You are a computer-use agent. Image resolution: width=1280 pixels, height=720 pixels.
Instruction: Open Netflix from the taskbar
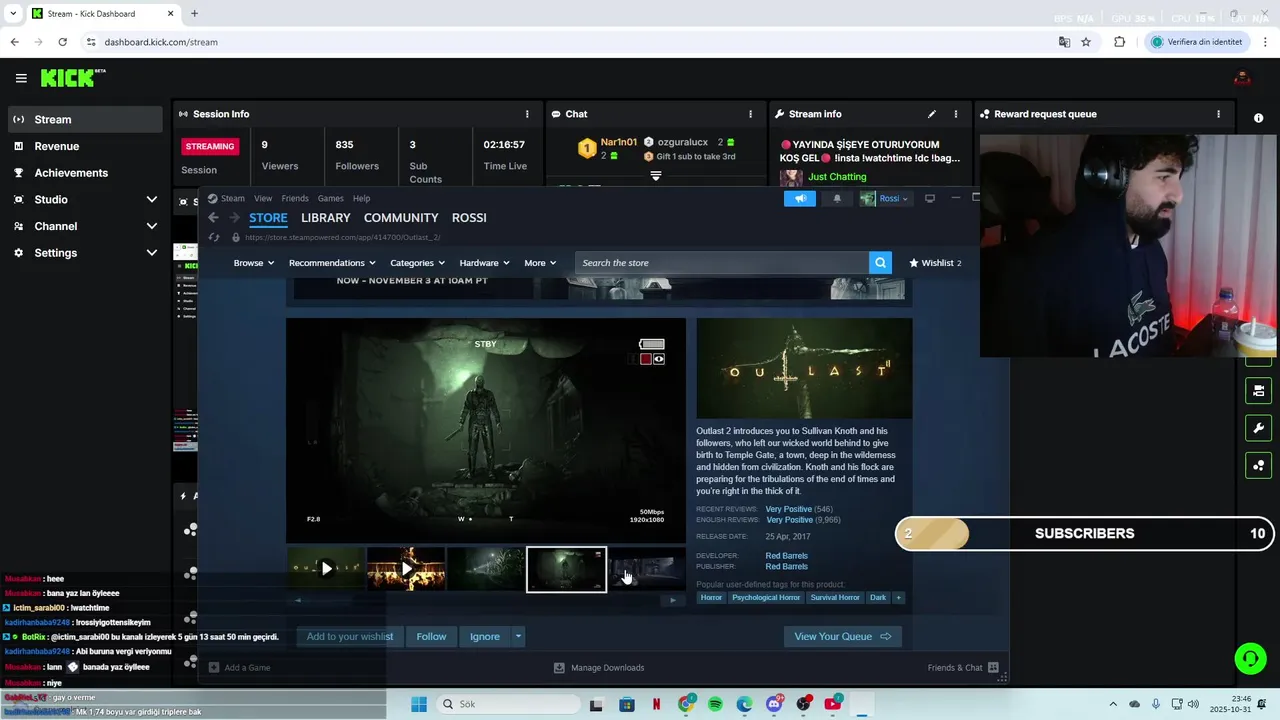coord(656,704)
